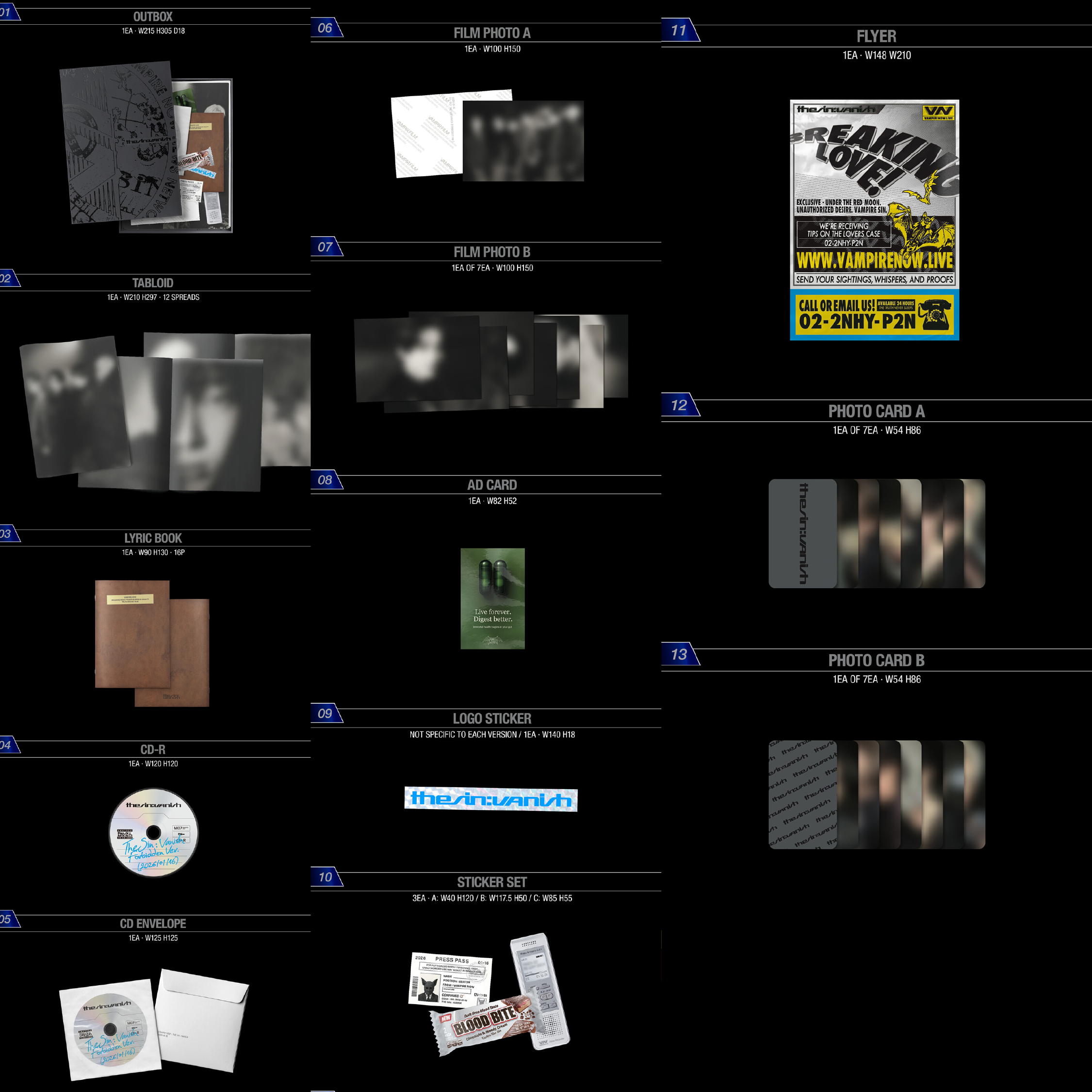Click the FILM PHOTO A image

487,136
